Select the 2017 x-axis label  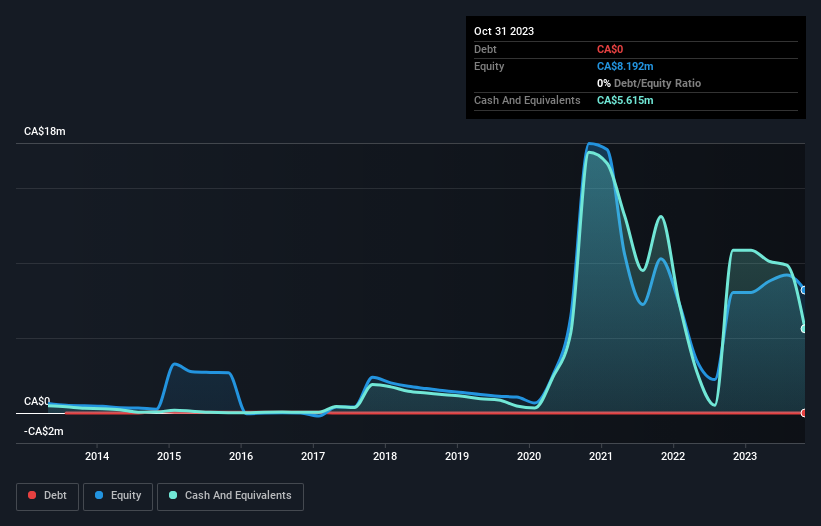coord(313,456)
